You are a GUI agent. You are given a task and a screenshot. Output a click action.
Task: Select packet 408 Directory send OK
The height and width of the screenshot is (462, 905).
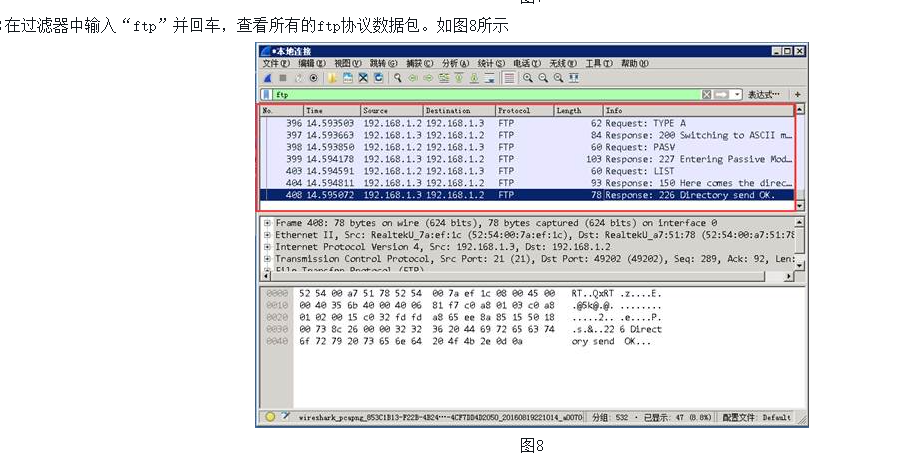pyautogui.click(x=527, y=195)
